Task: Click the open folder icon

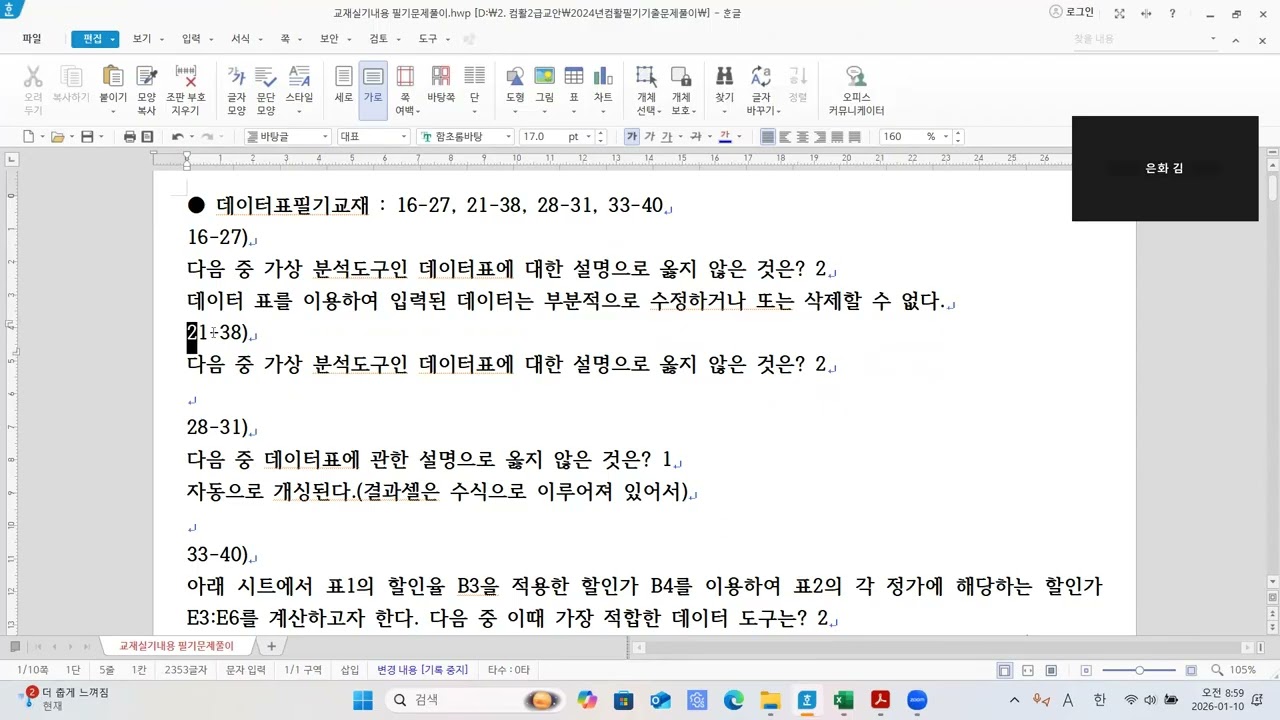Action: (x=57, y=137)
